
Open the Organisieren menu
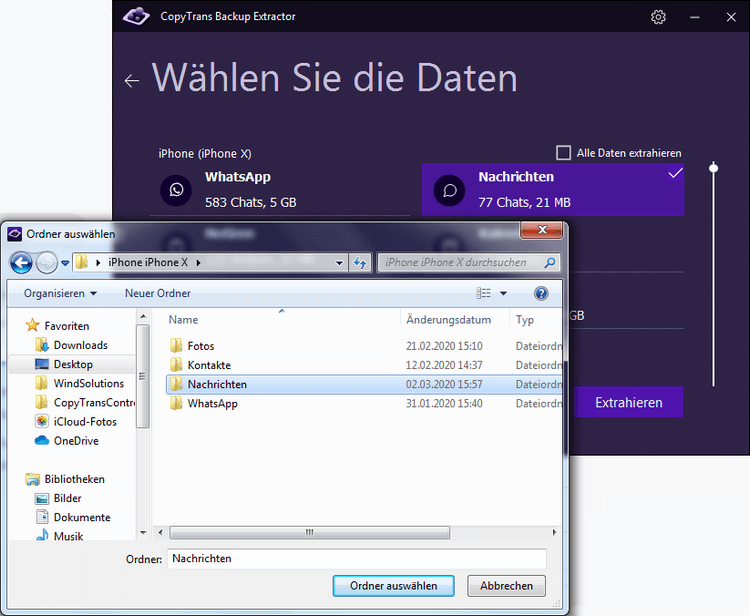[x=60, y=293]
